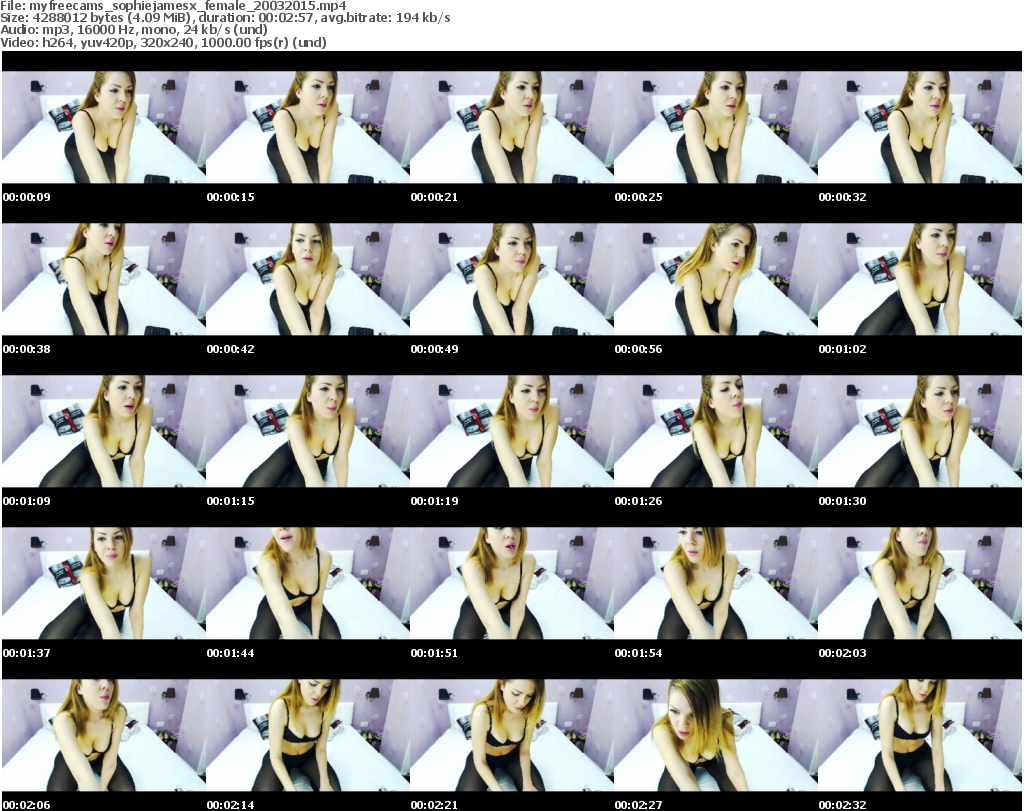Open the thumbnail at timestamp 00:00:32
This screenshot has width=1024, height=811.
(x=920, y=127)
